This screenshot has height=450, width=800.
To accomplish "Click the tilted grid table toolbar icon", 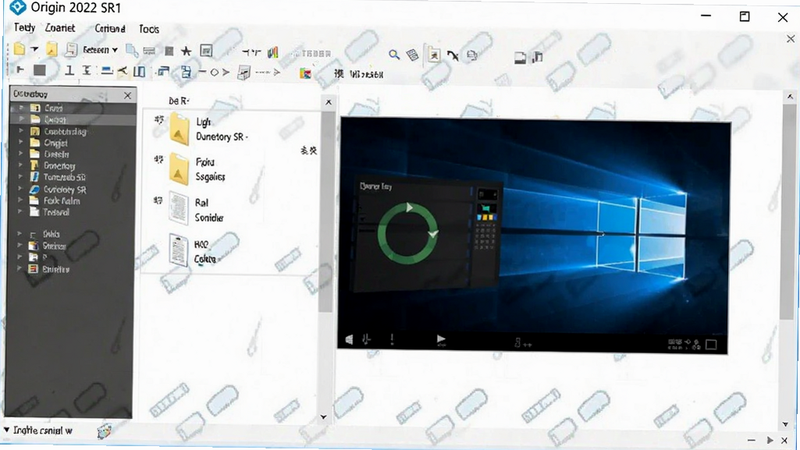I will (412, 54).
